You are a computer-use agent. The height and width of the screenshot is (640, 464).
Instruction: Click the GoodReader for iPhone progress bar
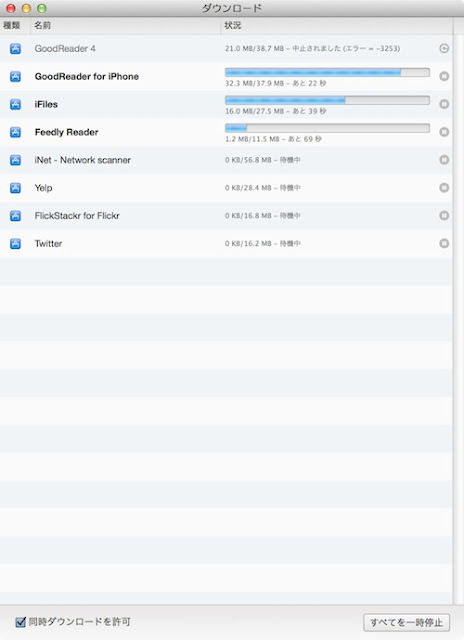(327, 73)
